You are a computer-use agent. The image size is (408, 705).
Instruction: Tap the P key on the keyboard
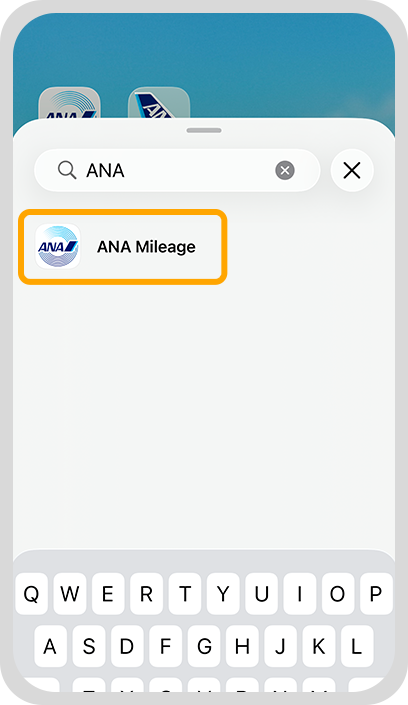point(376,594)
